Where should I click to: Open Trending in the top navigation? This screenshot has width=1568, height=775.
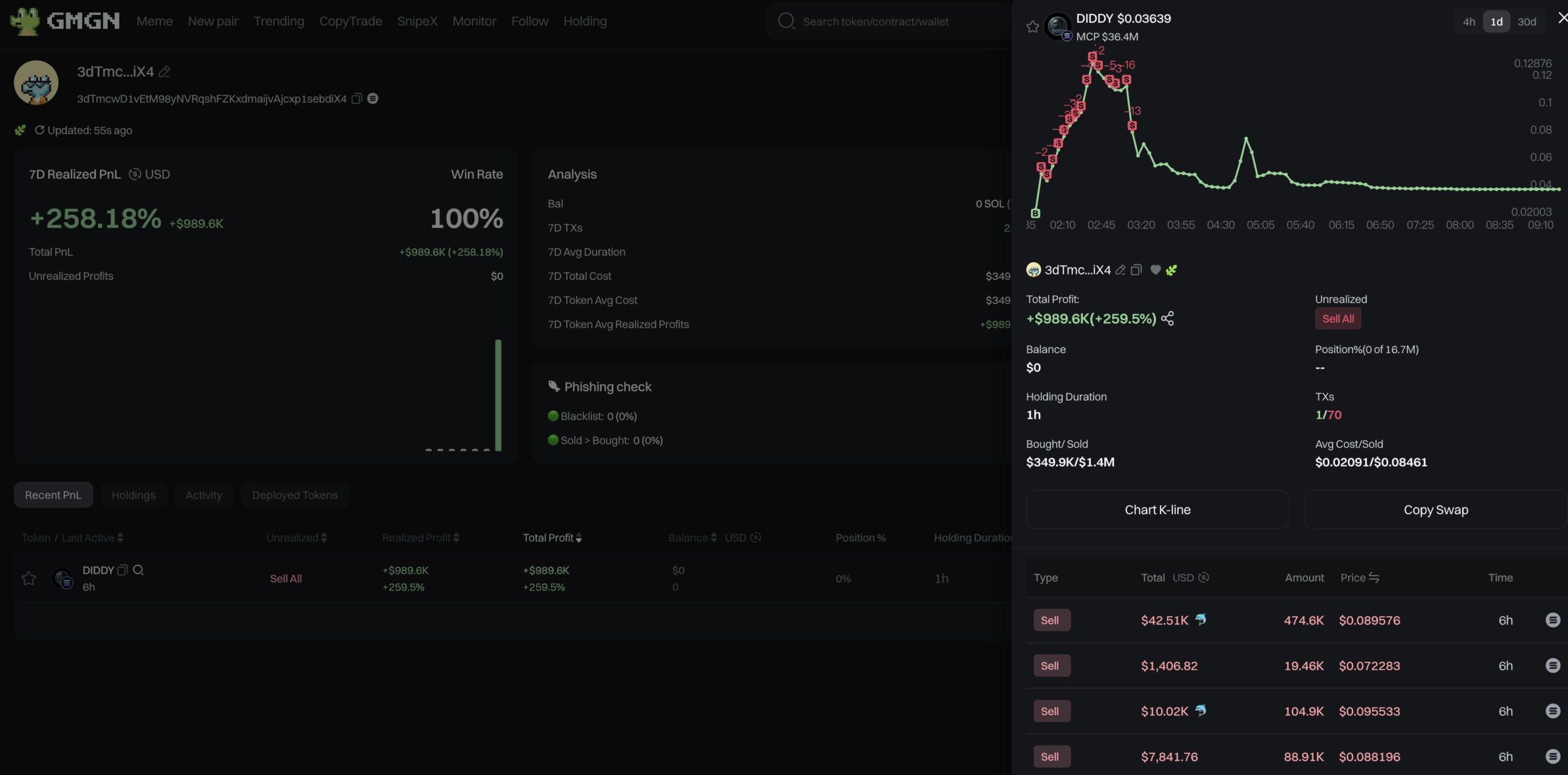point(279,21)
